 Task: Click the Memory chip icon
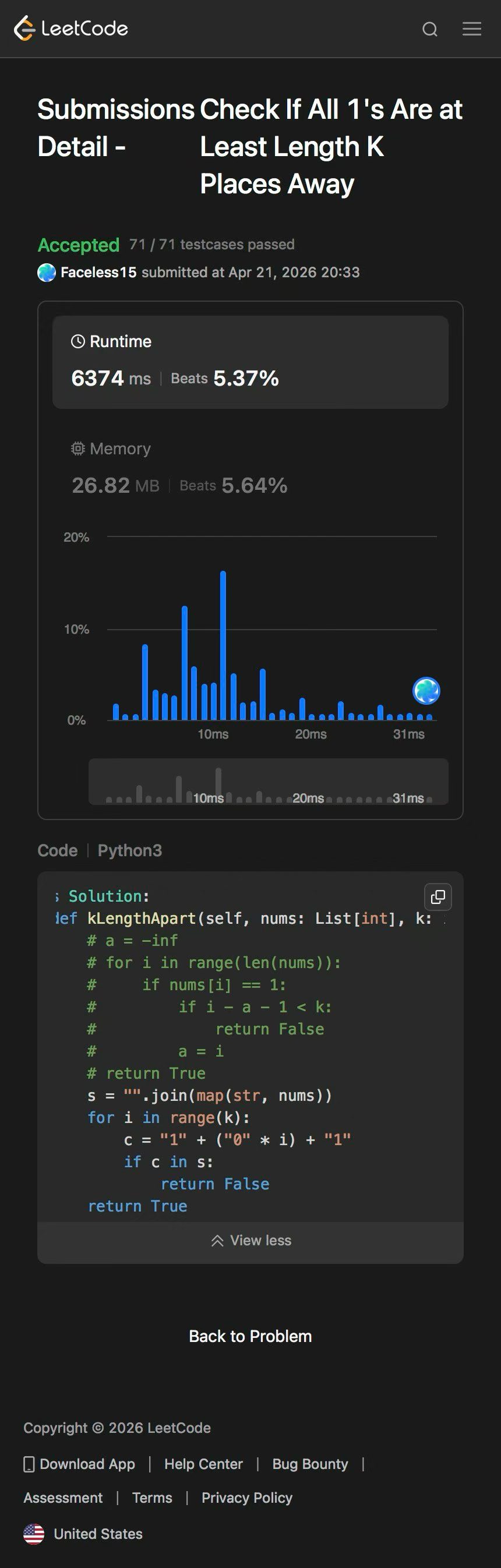point(78,448)
